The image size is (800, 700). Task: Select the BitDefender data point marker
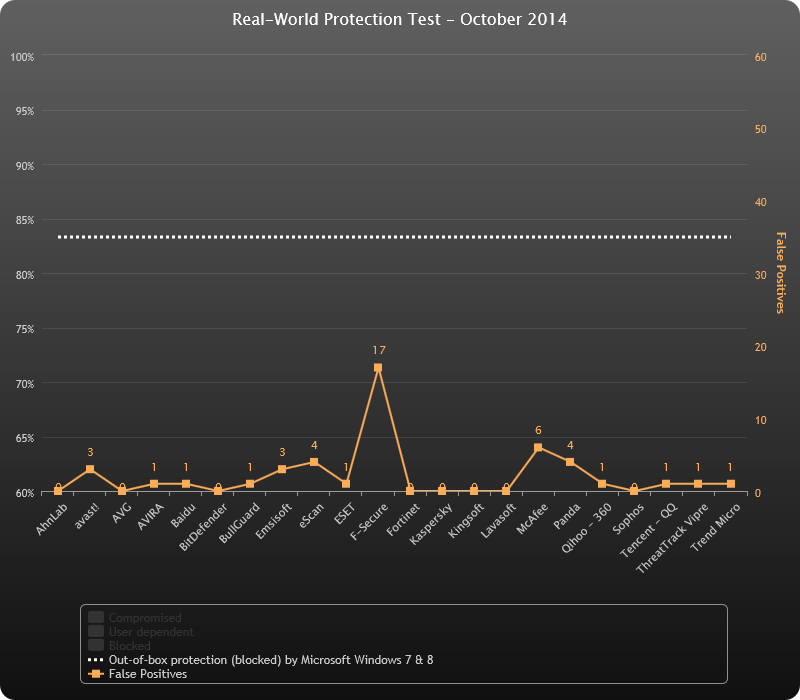(x=218, y=491)
